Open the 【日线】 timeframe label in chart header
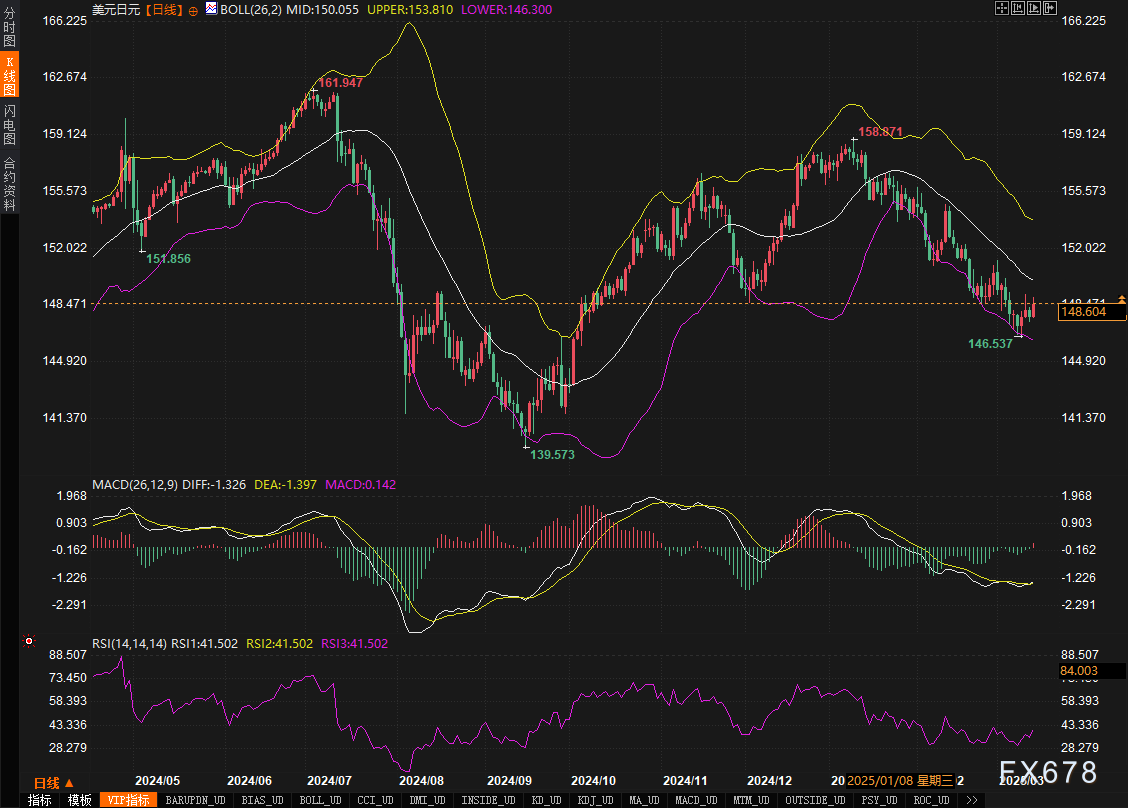This screenshot has height=808, width=1128. 163,9
